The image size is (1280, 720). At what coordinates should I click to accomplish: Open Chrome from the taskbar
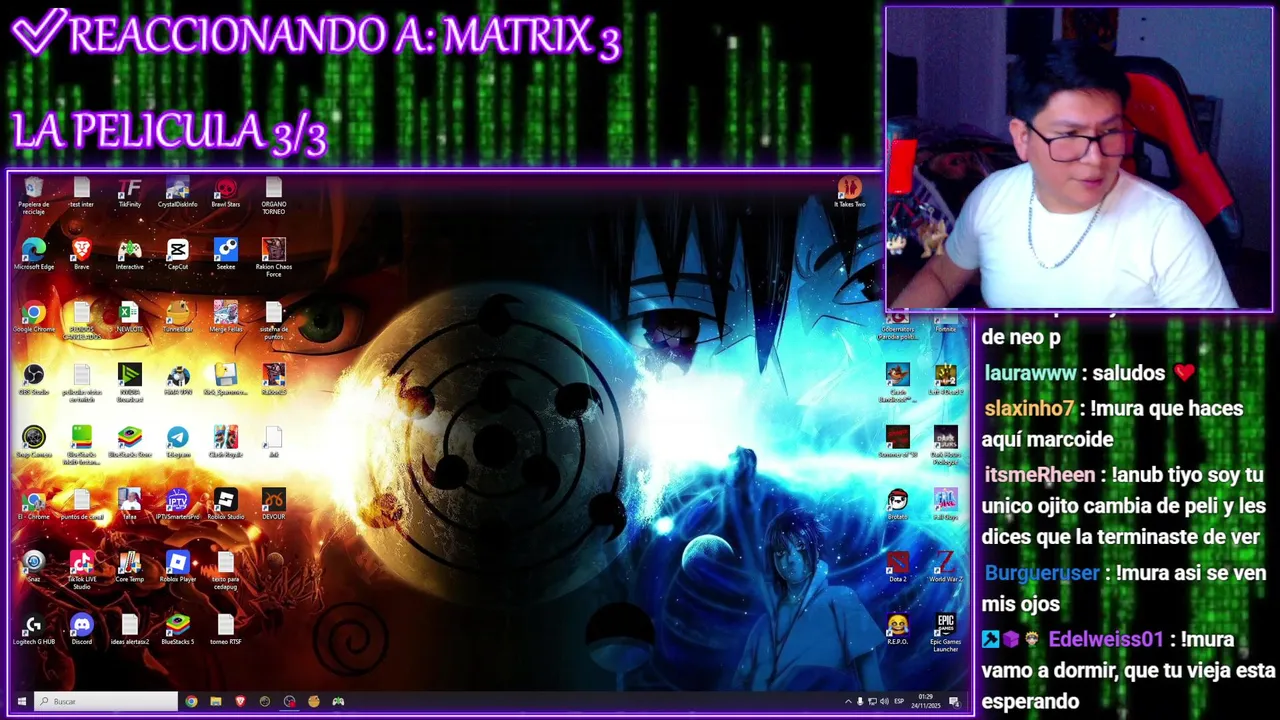tap(191, 701)
